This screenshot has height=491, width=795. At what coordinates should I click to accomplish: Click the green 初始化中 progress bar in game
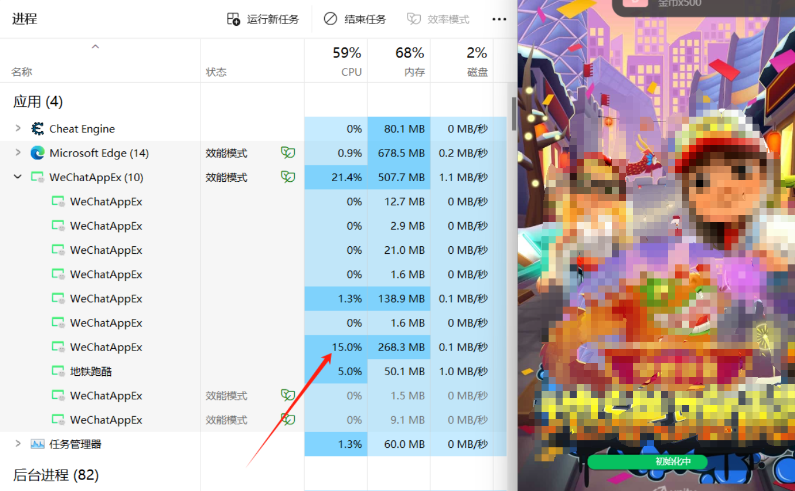click(647, 462)
